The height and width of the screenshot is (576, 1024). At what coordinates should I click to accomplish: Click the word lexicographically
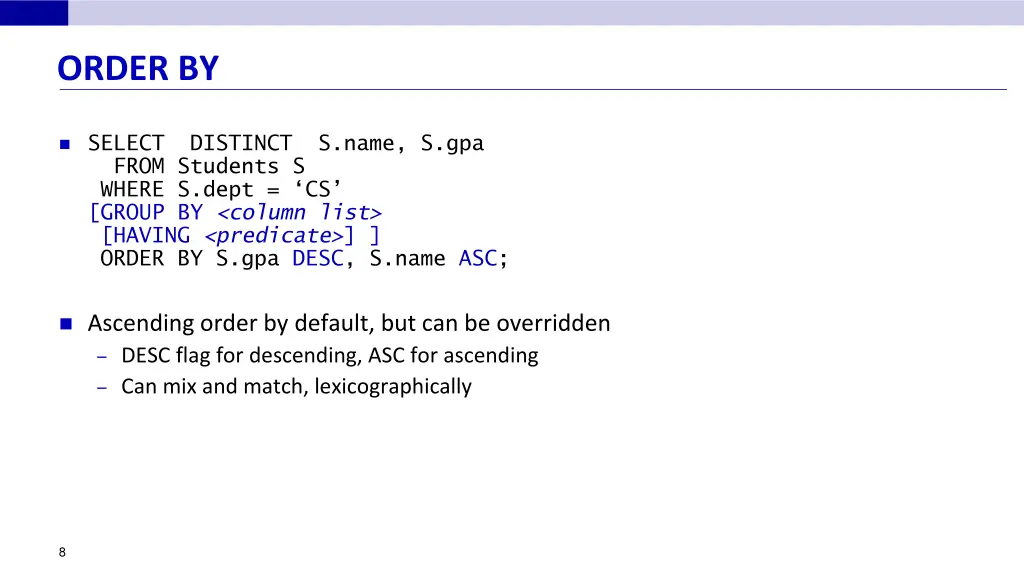click(393, 387)
